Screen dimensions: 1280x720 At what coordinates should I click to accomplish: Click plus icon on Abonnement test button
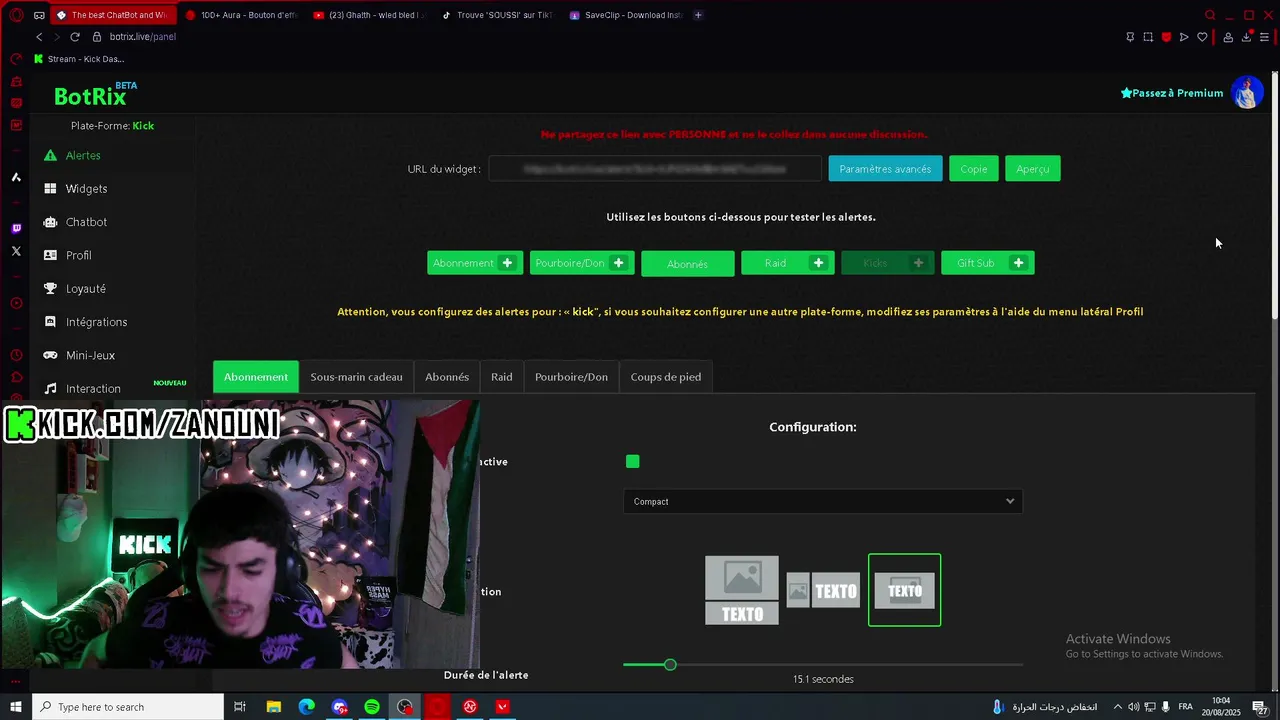507,263
